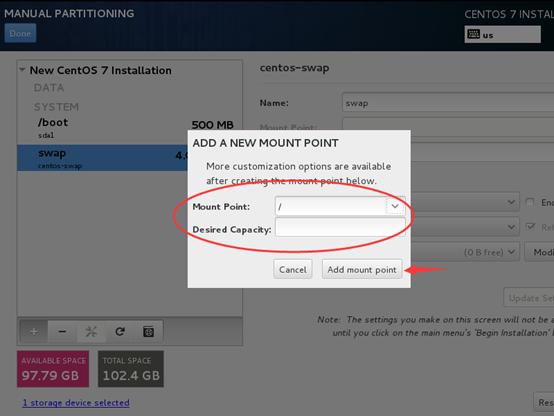Open the Mount Point dropdown arrow in dialog
Screen dimensions: 554x416
point(395,206)
